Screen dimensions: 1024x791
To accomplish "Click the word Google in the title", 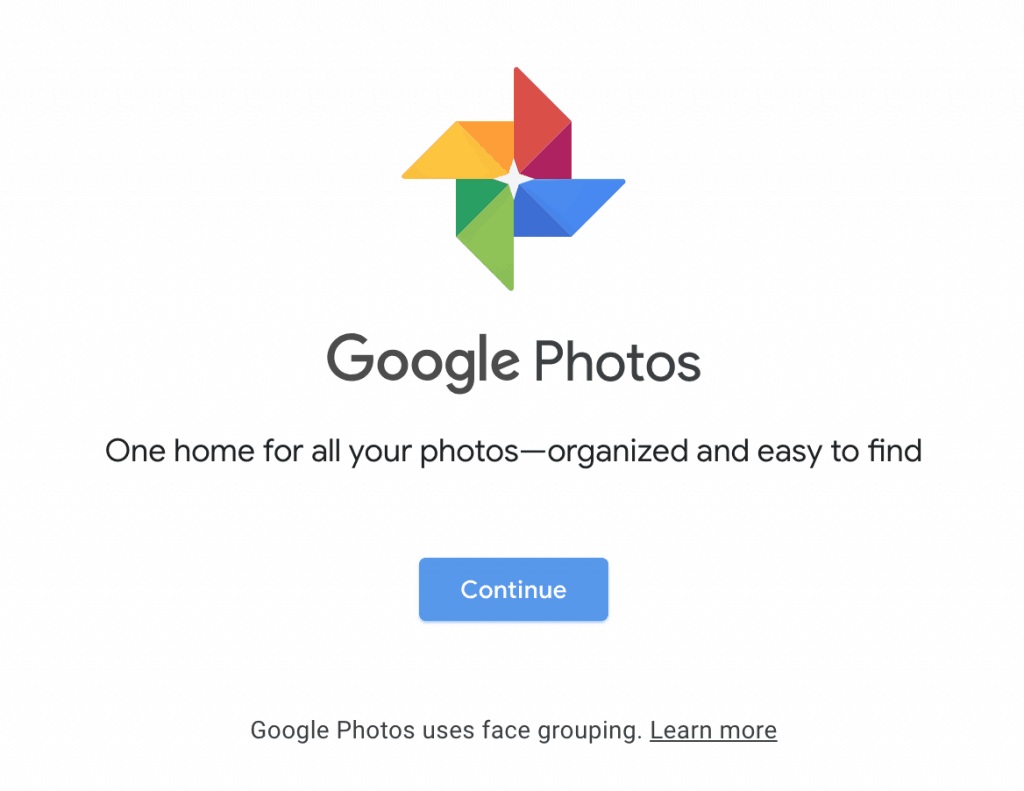I will click(x=423, y=363).
